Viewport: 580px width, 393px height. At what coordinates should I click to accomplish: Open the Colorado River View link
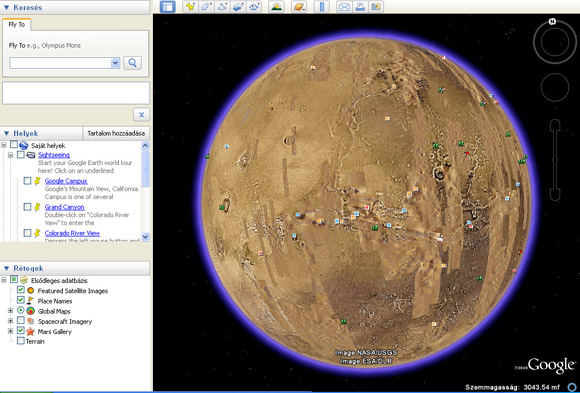[x=72, y=233]
